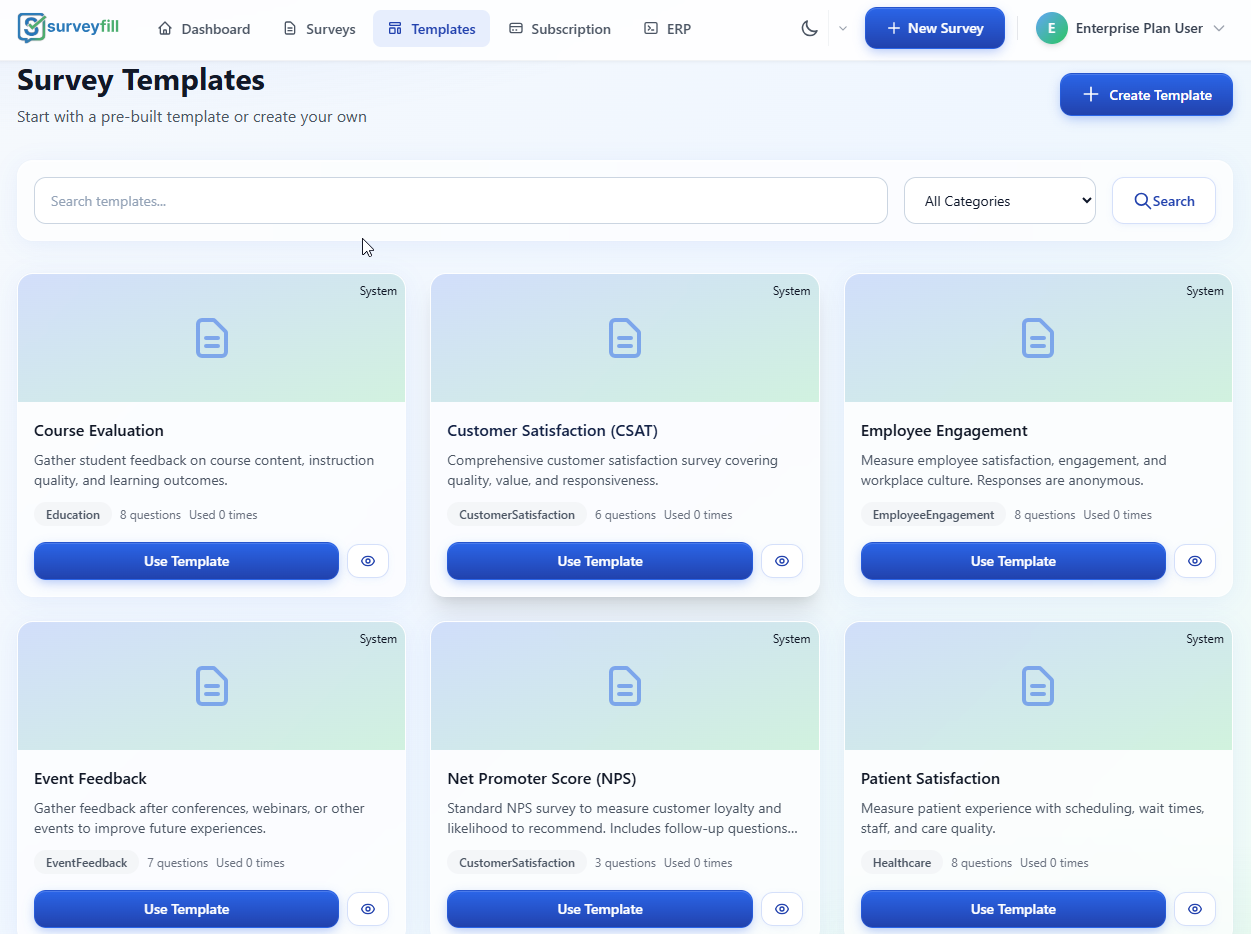Expand the Enterprise Plan User menu
Viewport: 1251px width, 934px height.
tap(1218, 28)
